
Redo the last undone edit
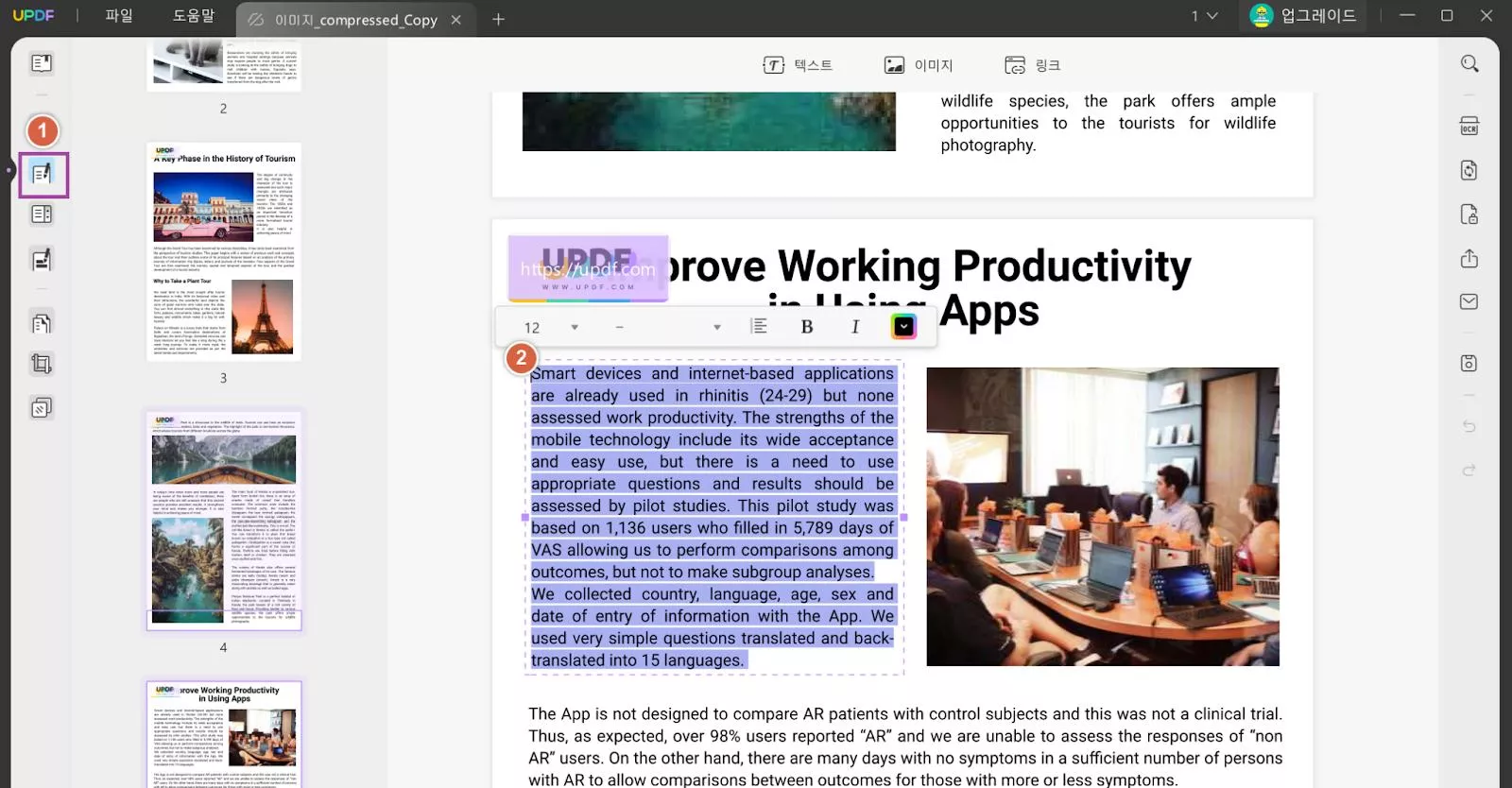(1469, 470)
